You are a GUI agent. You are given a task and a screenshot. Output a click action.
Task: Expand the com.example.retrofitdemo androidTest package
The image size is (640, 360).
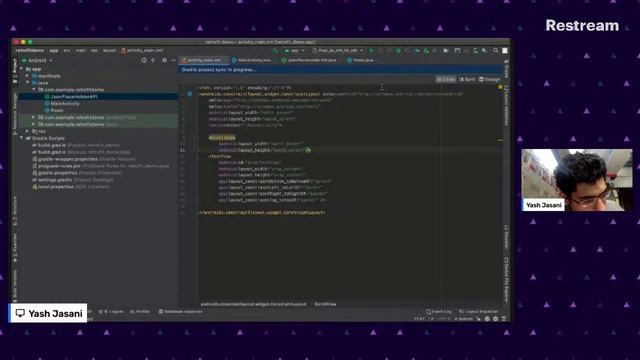click(x=33, y=118)
